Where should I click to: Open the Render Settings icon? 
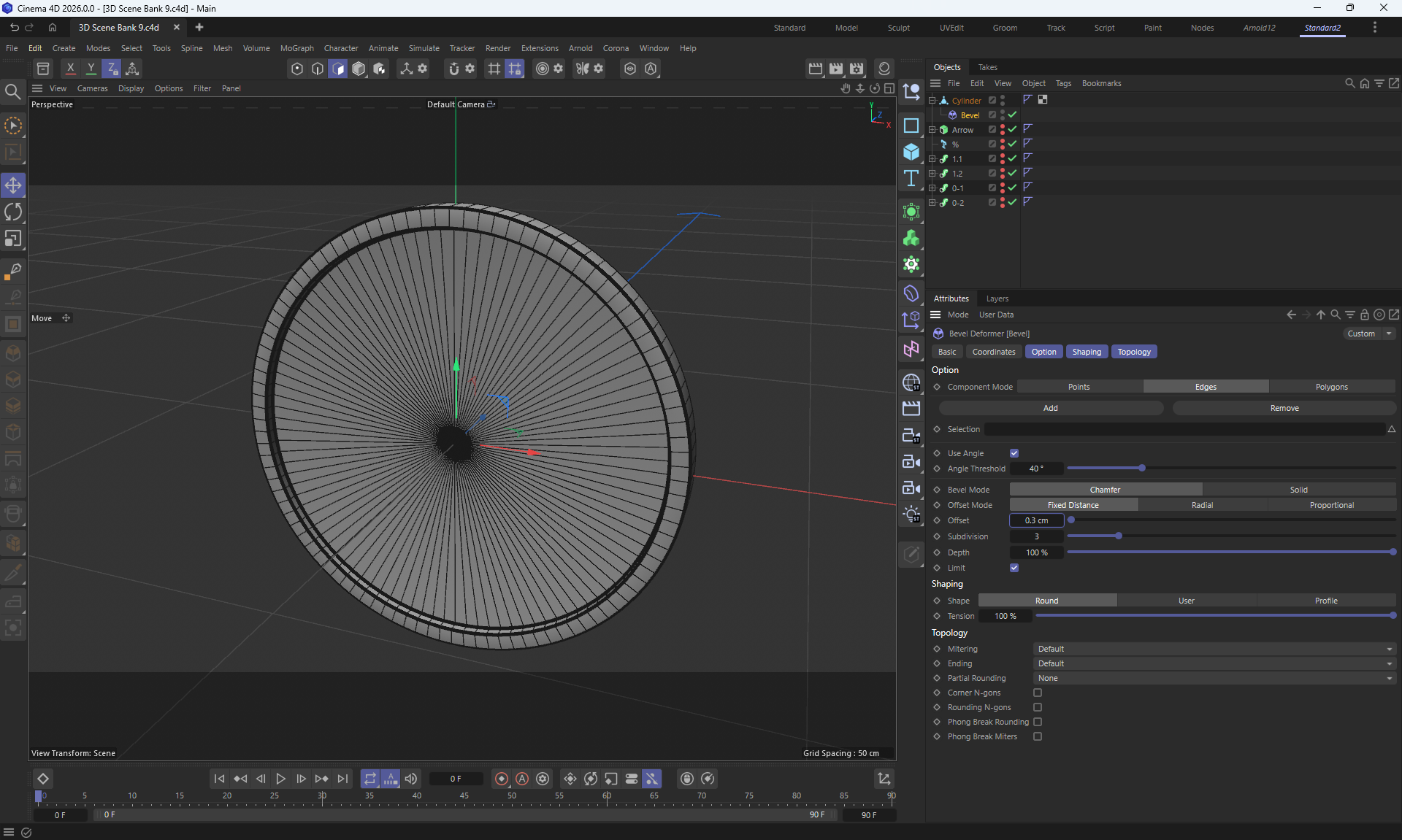857,69
